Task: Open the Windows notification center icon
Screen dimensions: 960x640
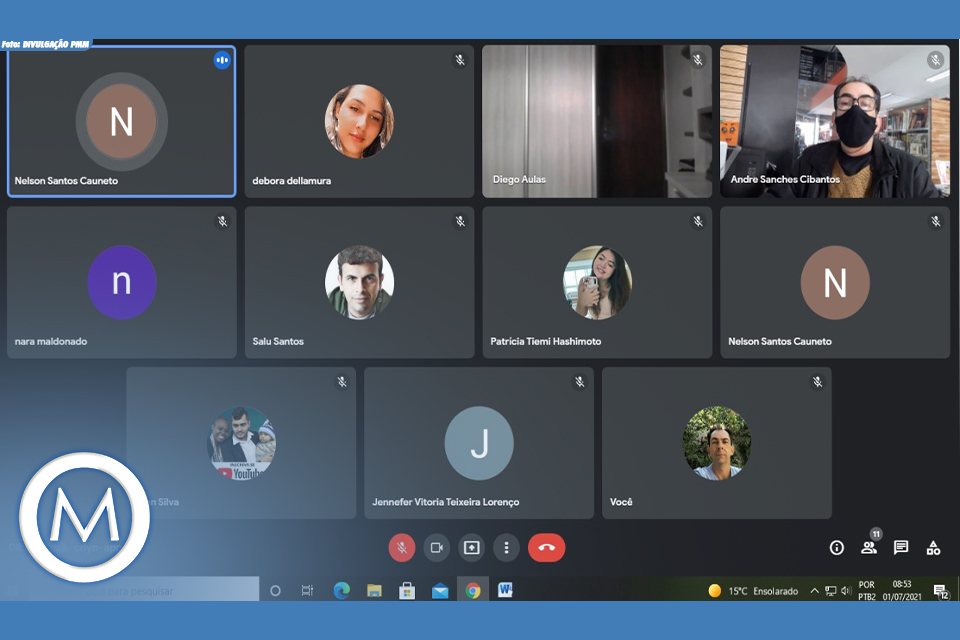Action: pos(940,591)
